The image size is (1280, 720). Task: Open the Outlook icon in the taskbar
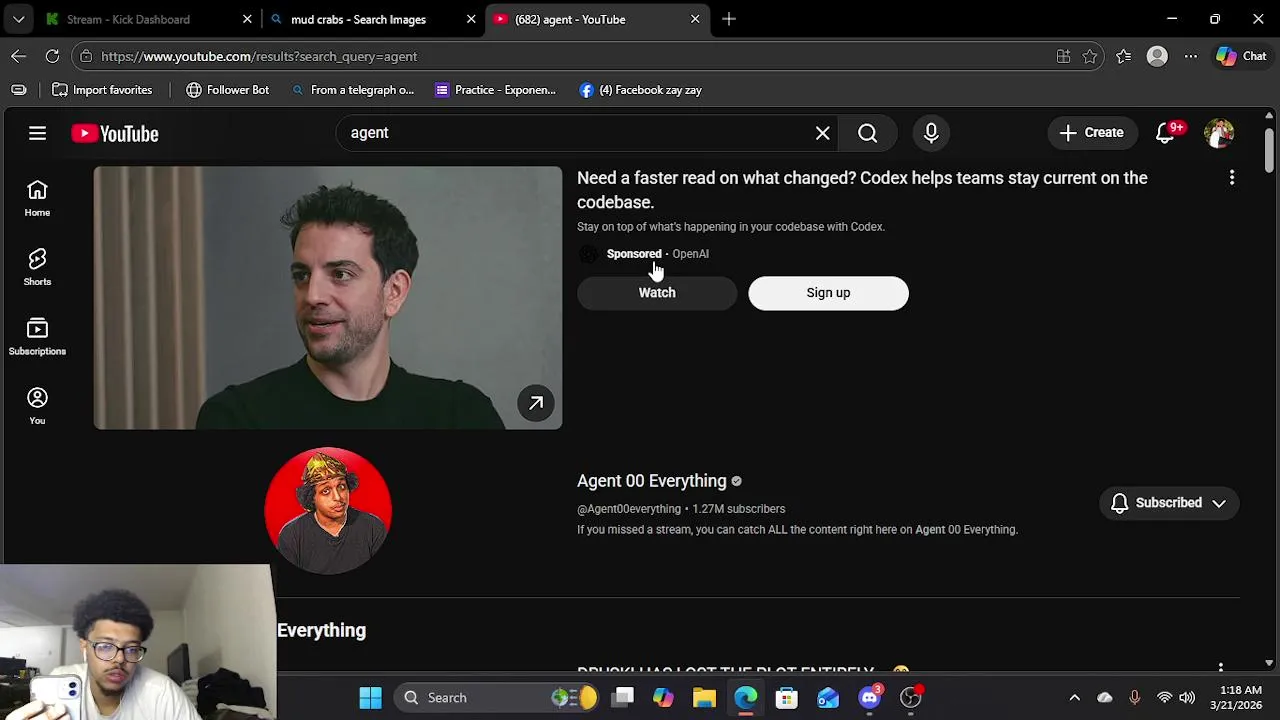tap(828, 697)
